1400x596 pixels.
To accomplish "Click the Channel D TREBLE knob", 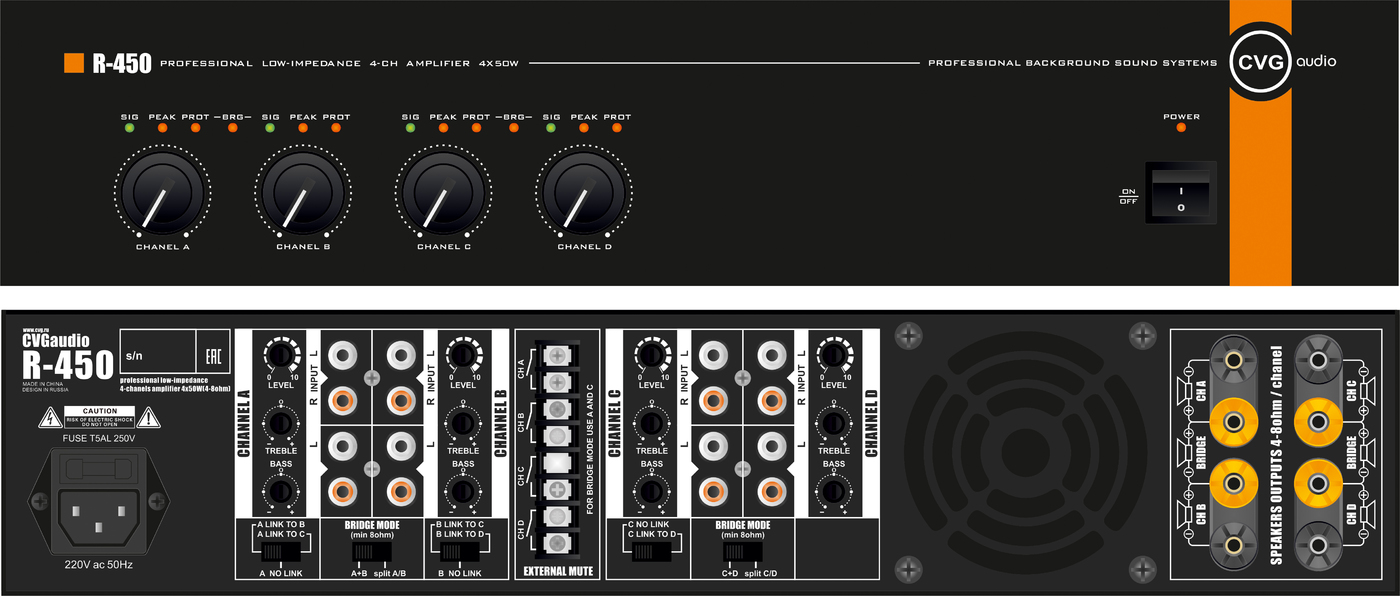I will tap(834, 424).
